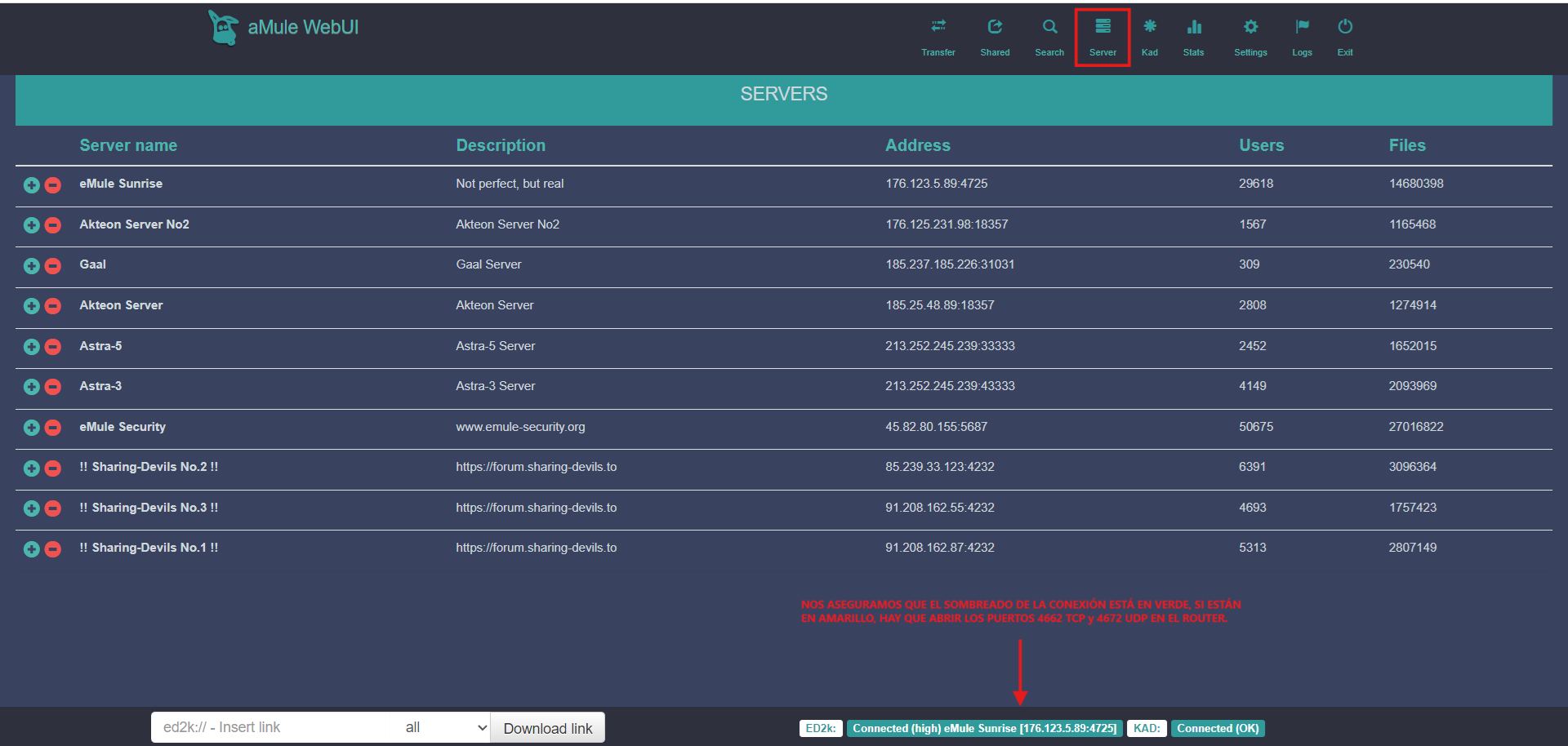Connect to Sharing-Devils No.2 plus icon

pos(32,468)
